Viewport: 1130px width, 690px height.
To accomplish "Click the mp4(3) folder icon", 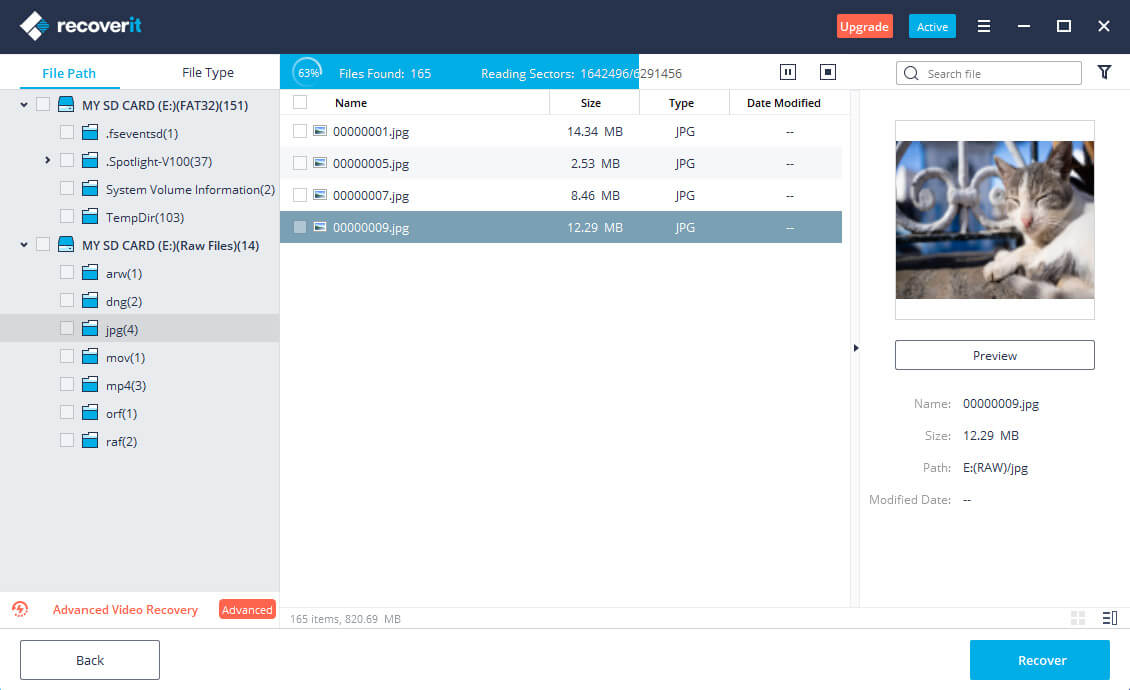I will tap(90, 386).
